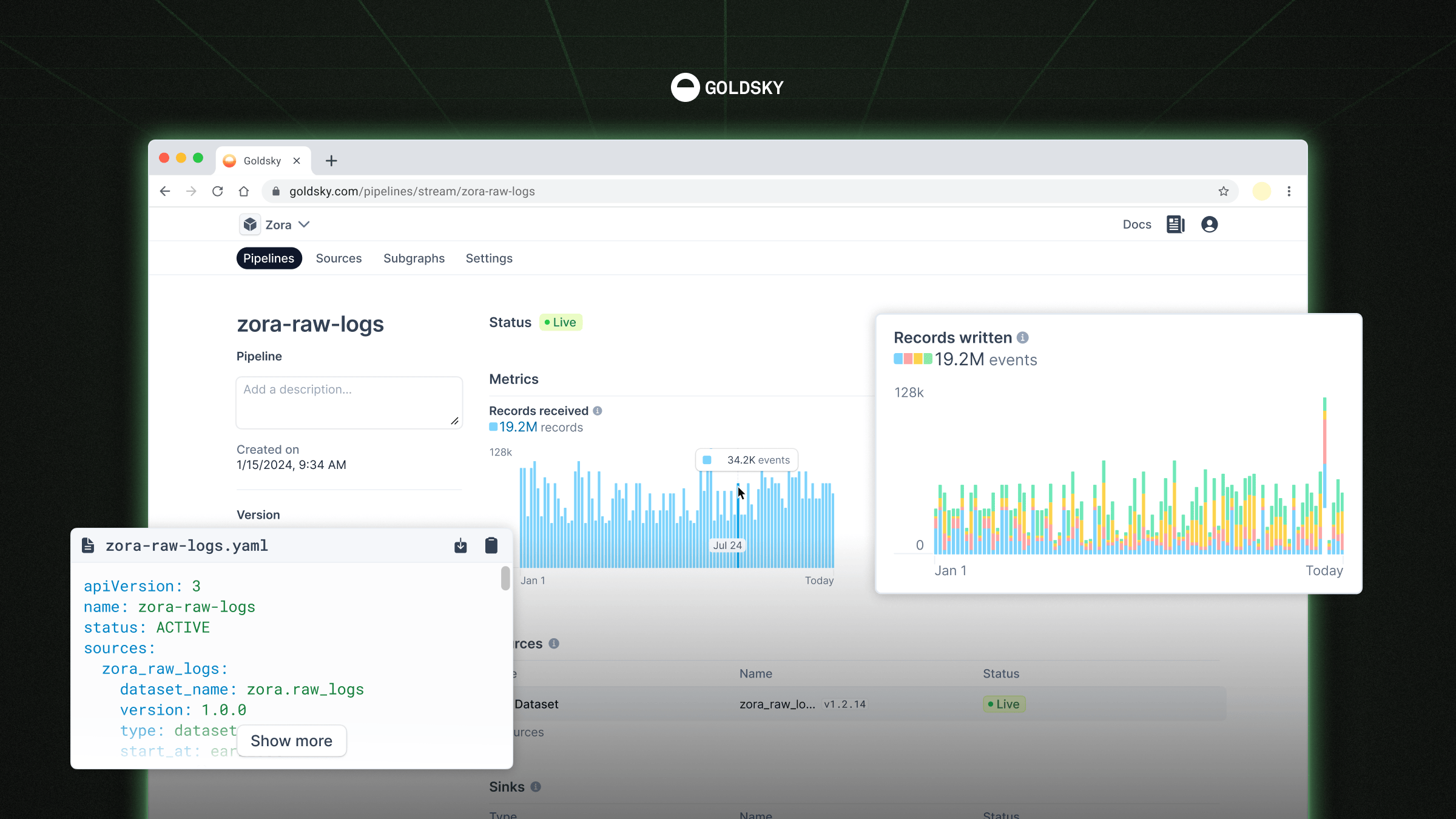Reload the page in browser
This screenshot has height=819, width=1456.
217,191
